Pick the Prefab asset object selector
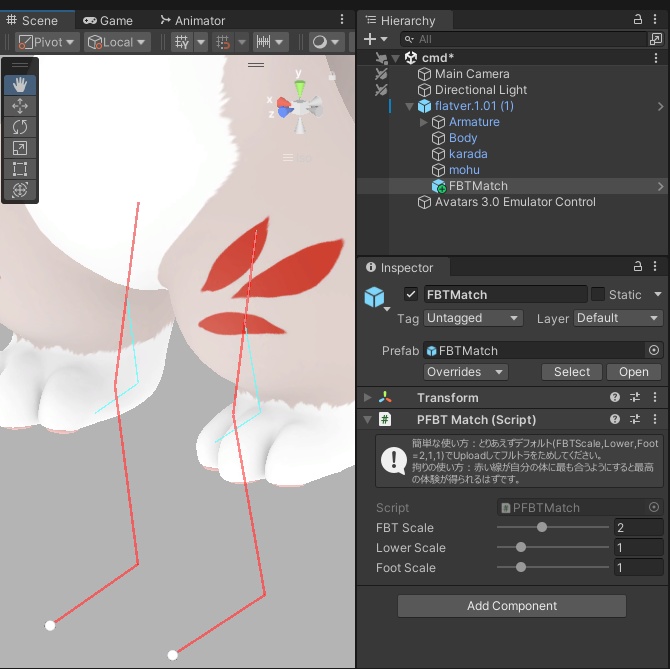This screenshot has height=669, width=670. click(x=653, y=350)
